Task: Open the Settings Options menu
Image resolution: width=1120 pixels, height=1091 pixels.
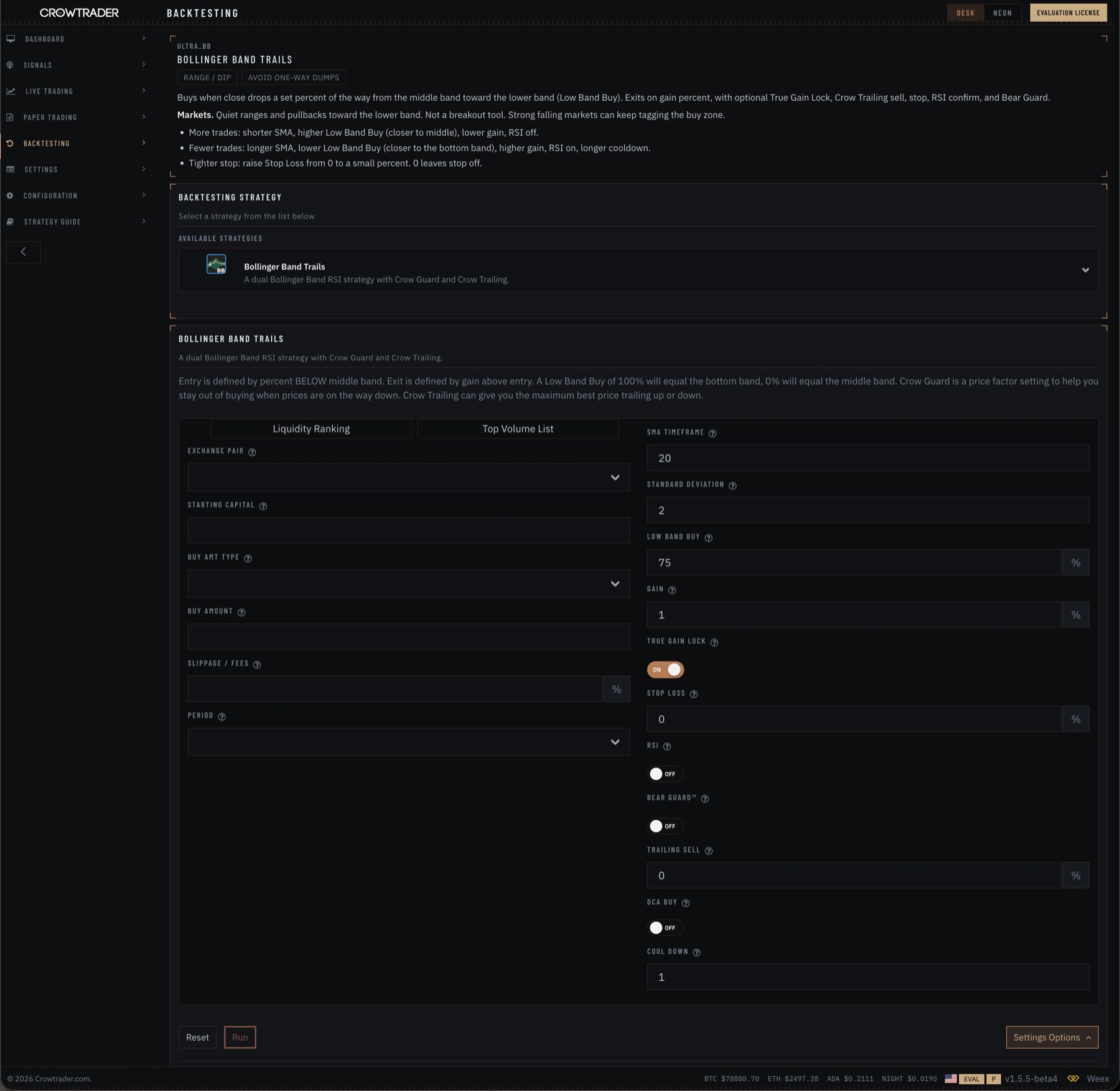Action: click(1052, 1037)
